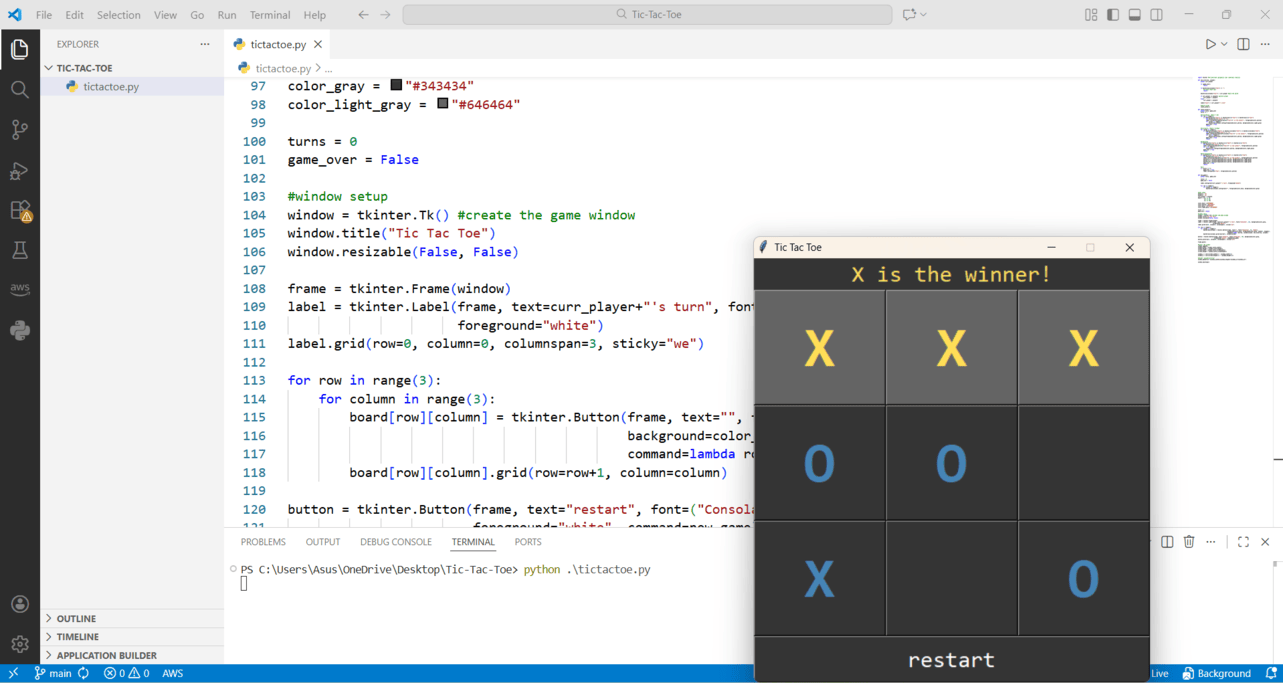Open the AWS toolkit panel

click(19, 290)
